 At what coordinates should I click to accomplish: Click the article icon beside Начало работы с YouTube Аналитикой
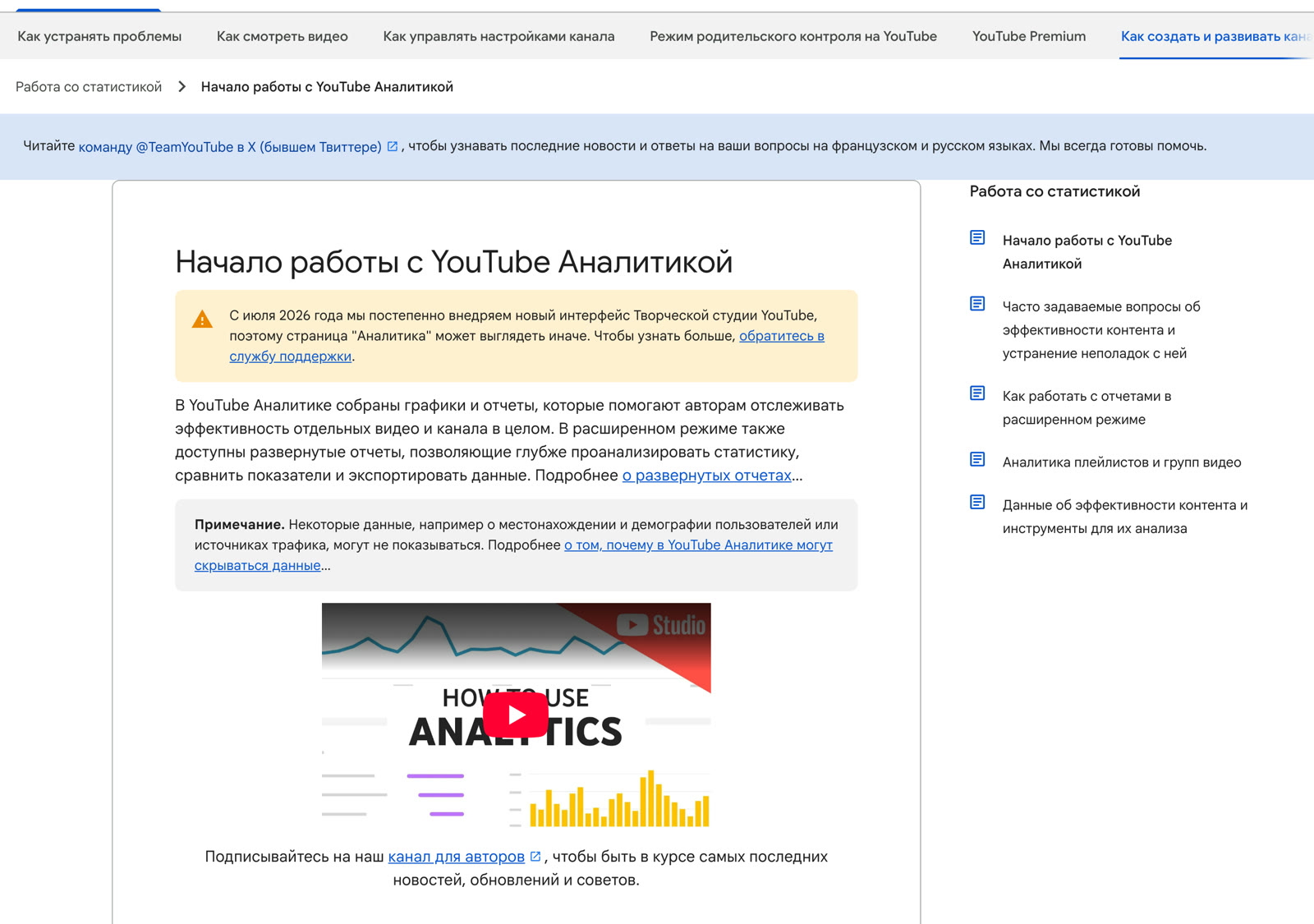tap(977, 238)
